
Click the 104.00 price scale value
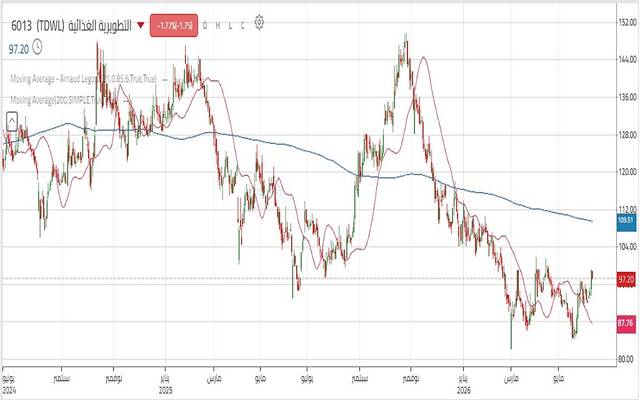628,247
